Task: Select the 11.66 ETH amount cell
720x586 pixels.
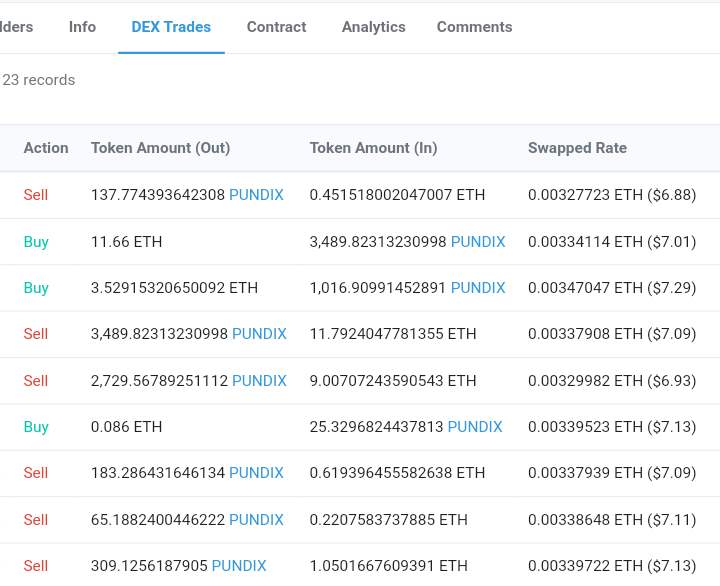Action: (126, 242)
